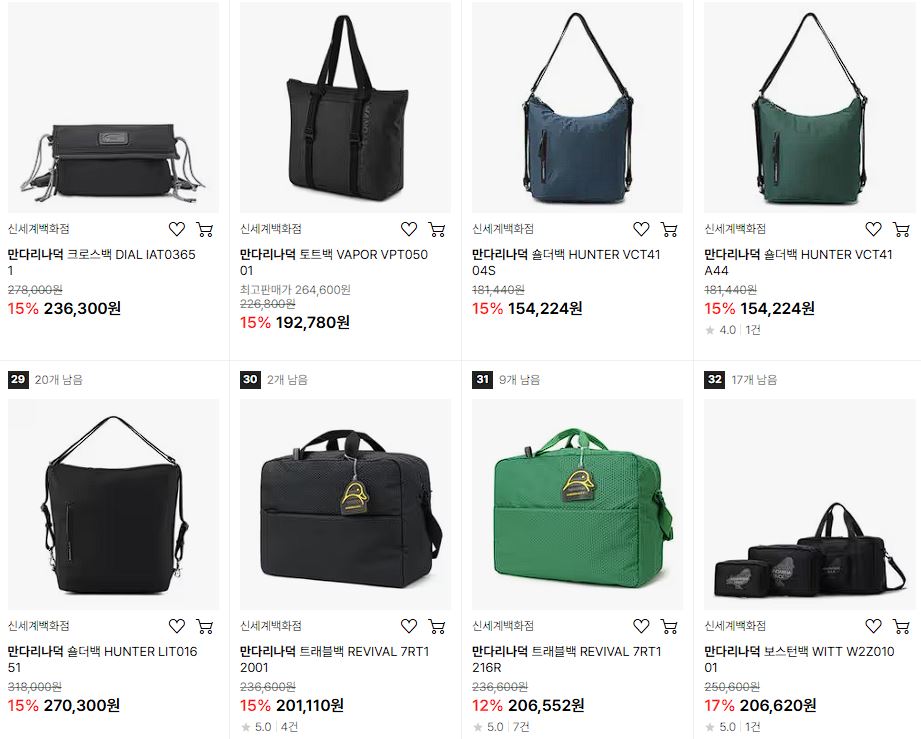921x739 pixels.
Task: View the black crossbody DIAL bag photo
Action: coord(113,108)
